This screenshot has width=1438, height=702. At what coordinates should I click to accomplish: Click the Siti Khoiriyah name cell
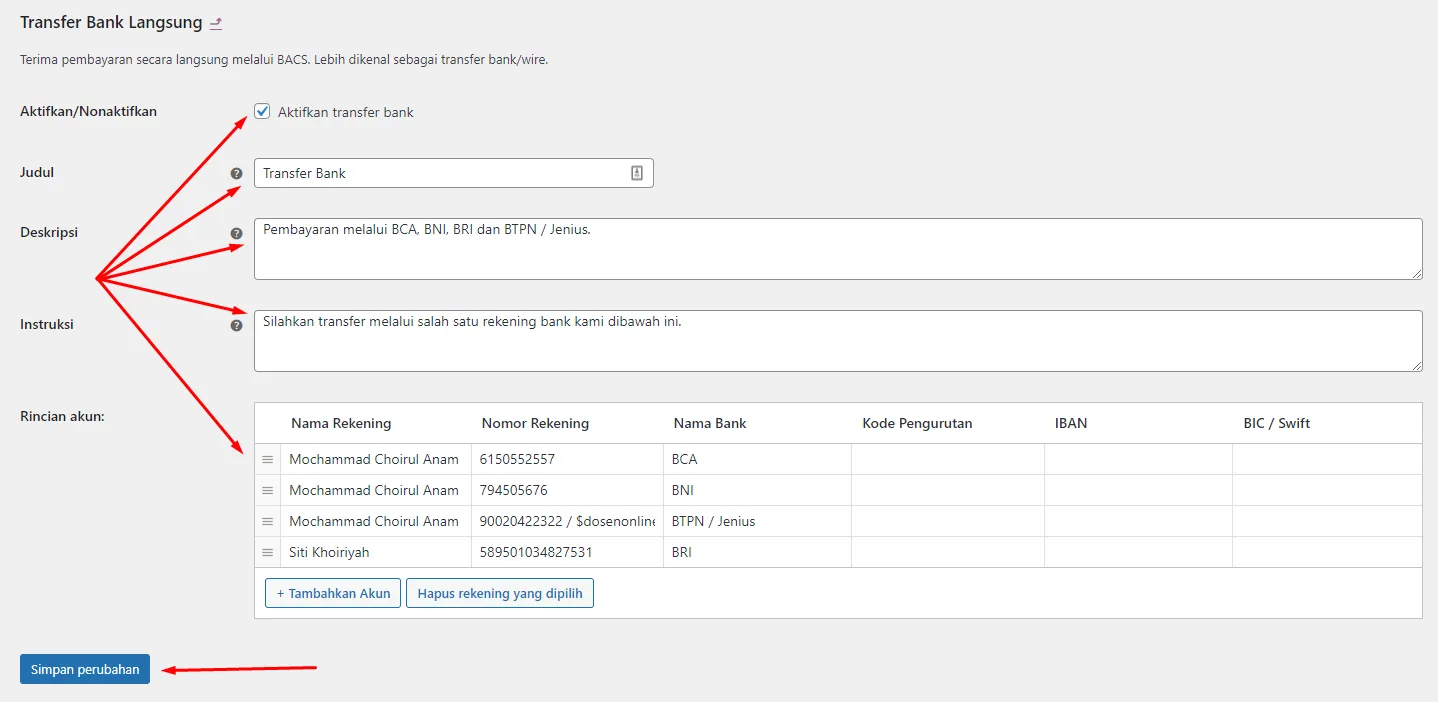tap(331, 552)
